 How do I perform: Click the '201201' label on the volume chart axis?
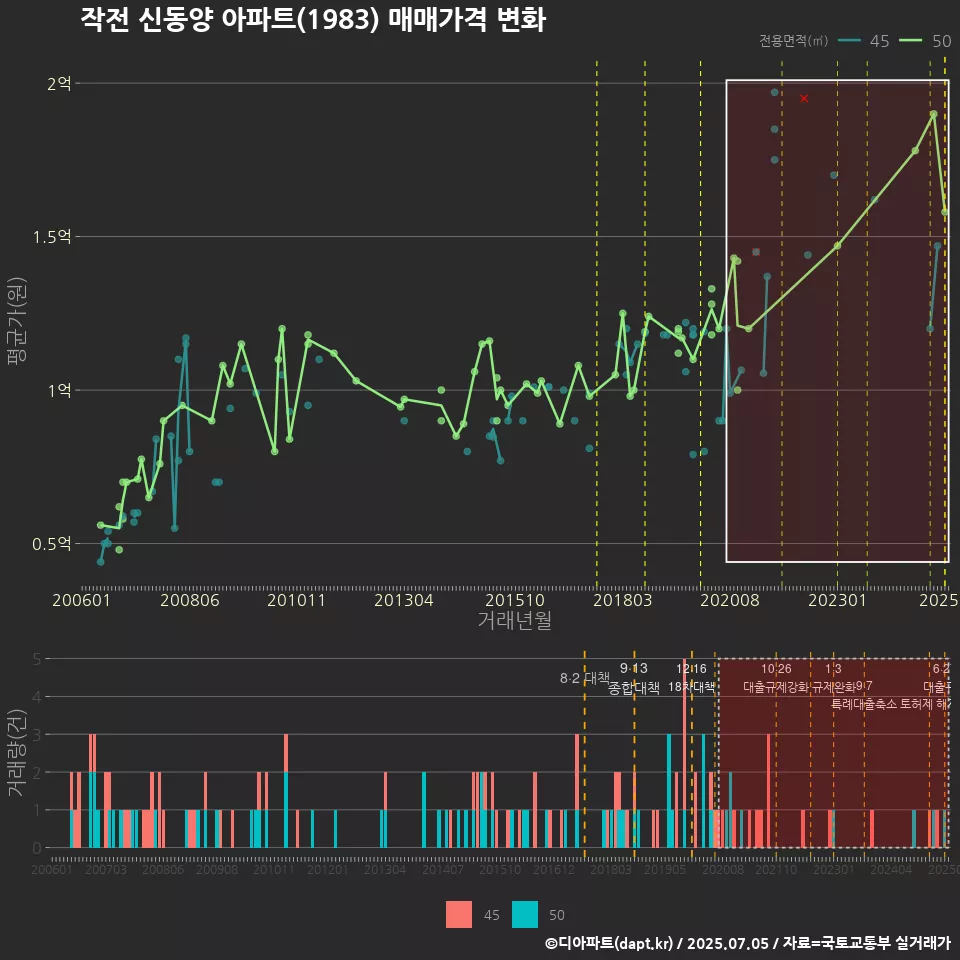[x=328, y=869]
